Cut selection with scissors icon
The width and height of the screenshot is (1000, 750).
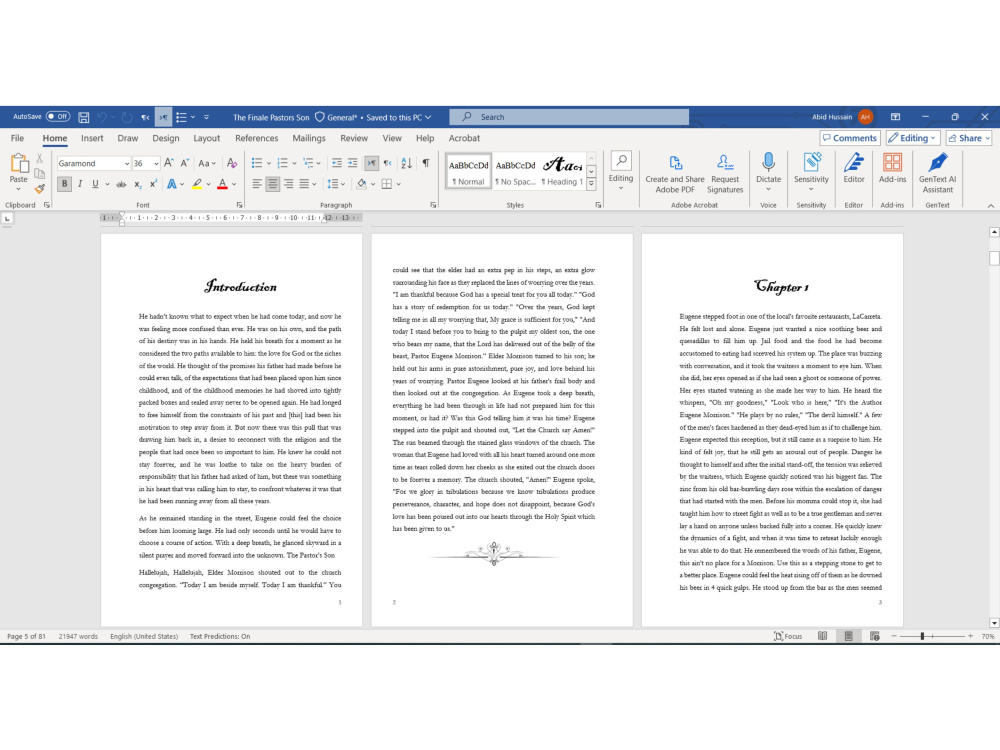40,158
